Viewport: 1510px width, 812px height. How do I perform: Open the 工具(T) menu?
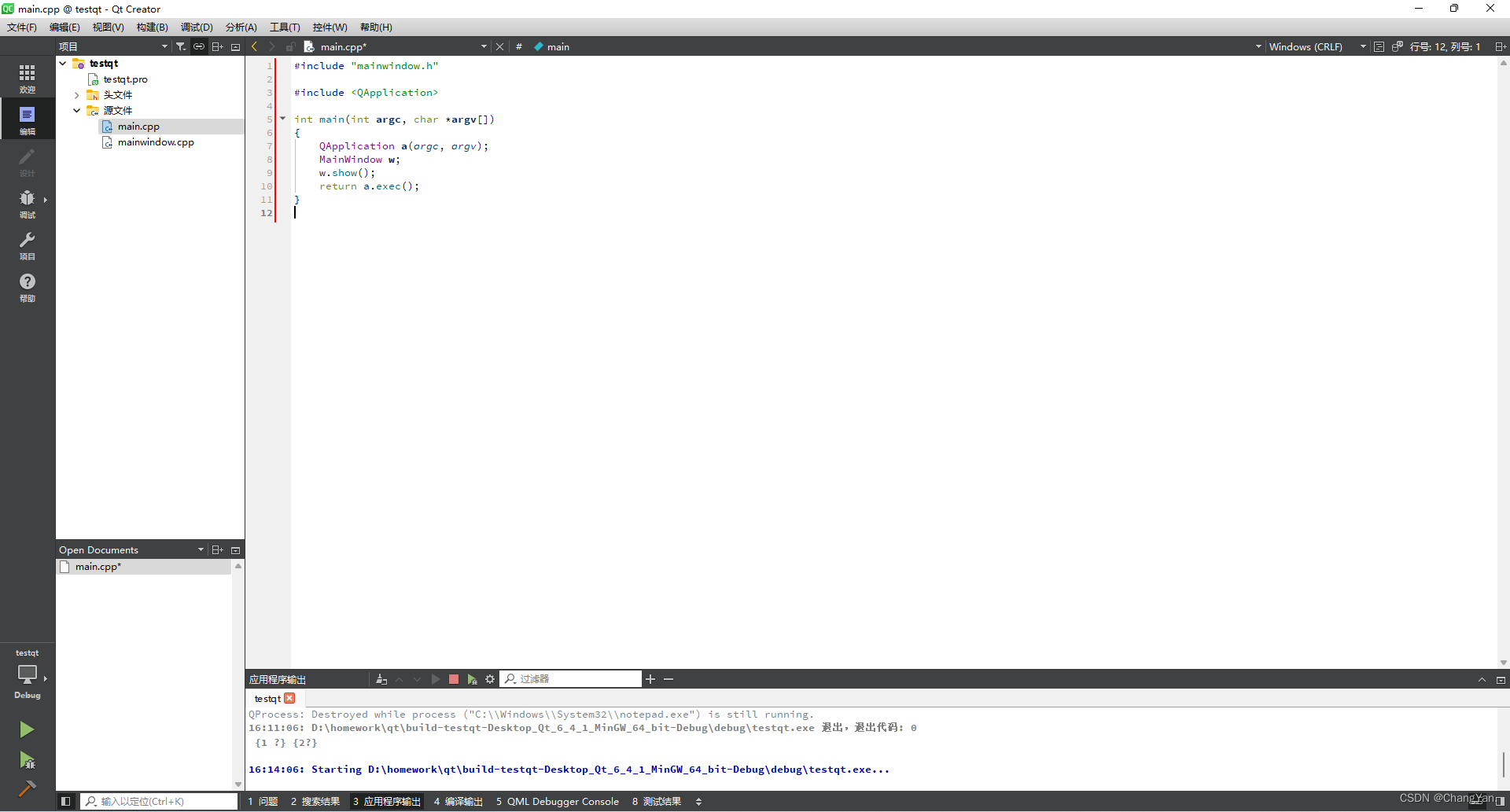285,28
